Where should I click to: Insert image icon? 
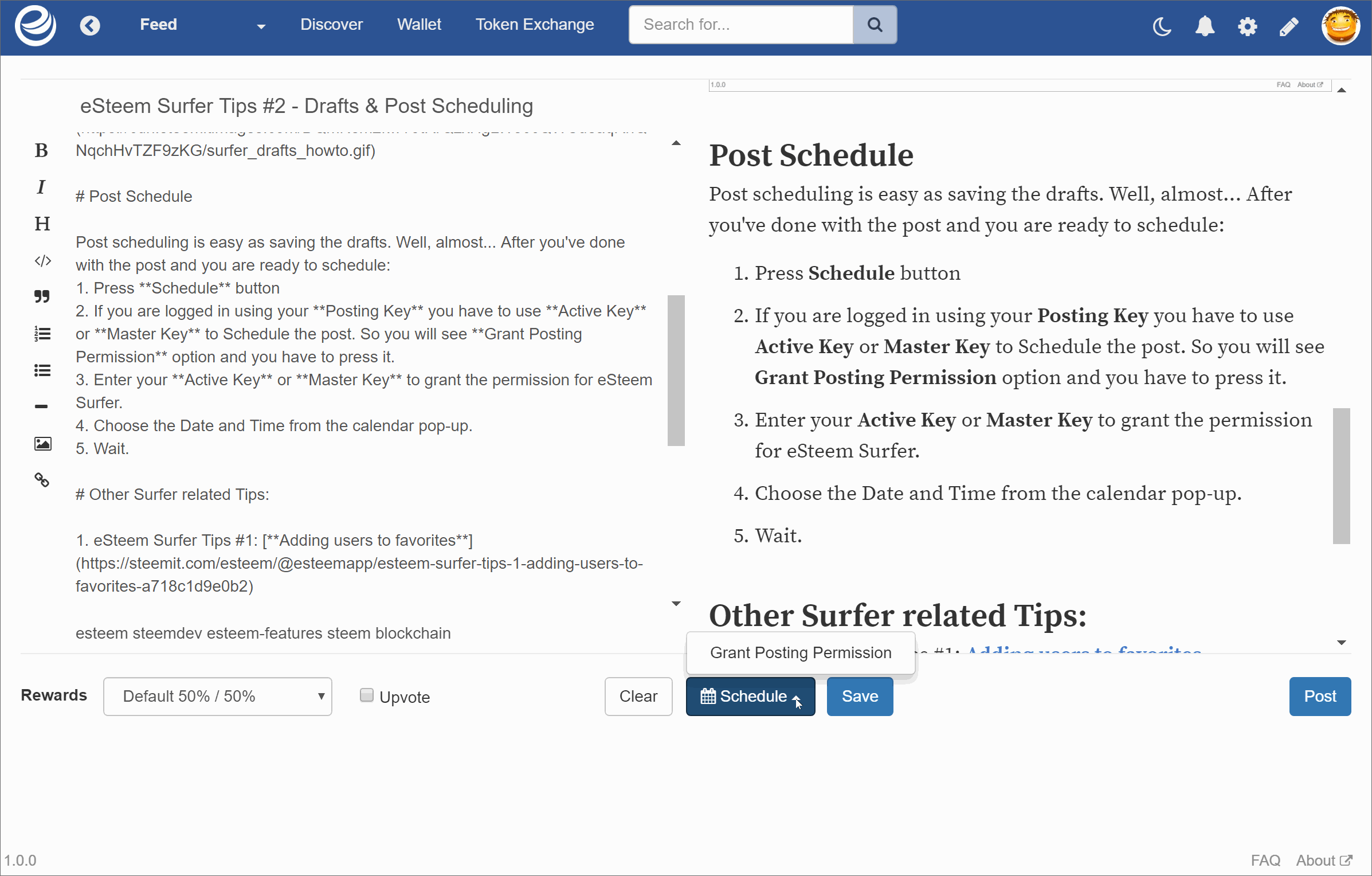coord(42,444)
